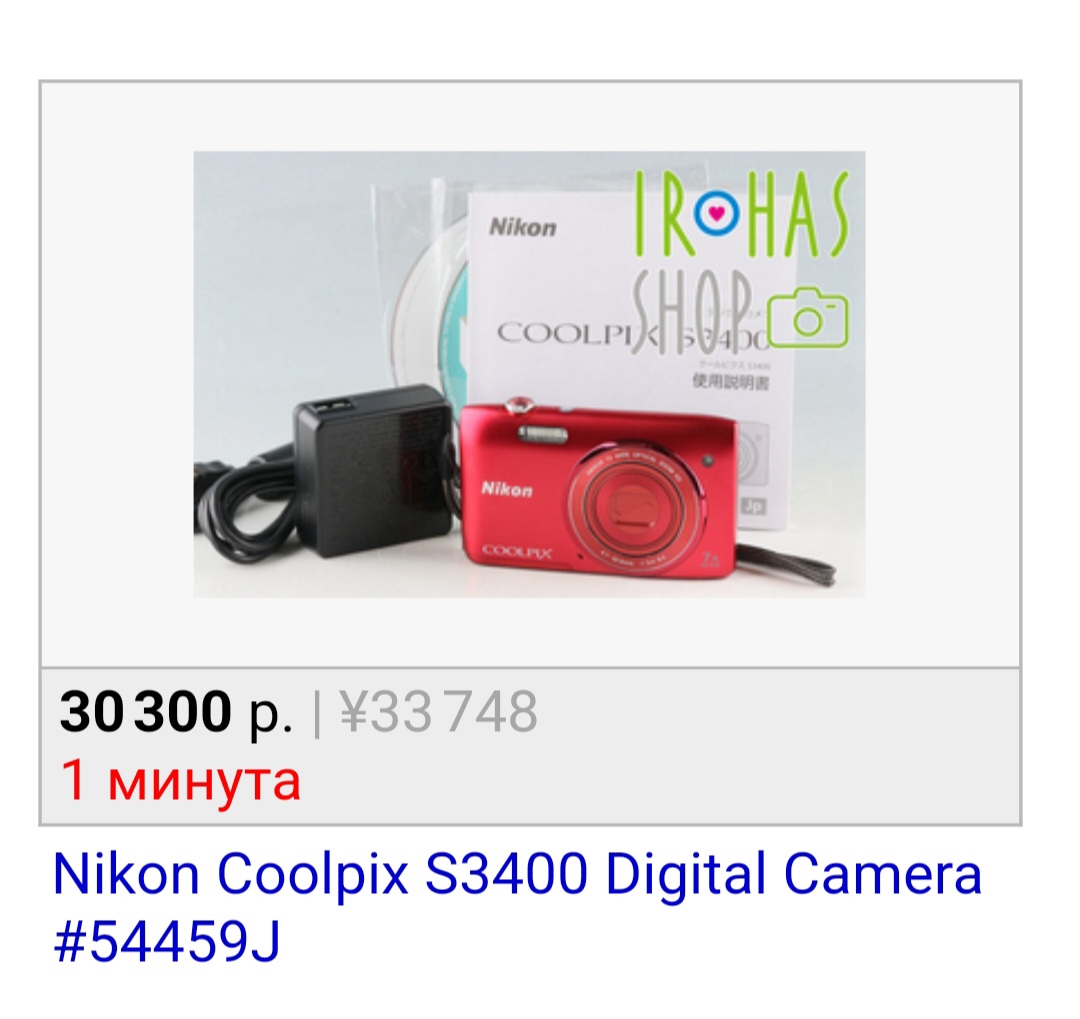The width and height of the screenshot is (1080, 1019).
Task: Click the Jp badge on the manual
Action: (x=754, y=506)
